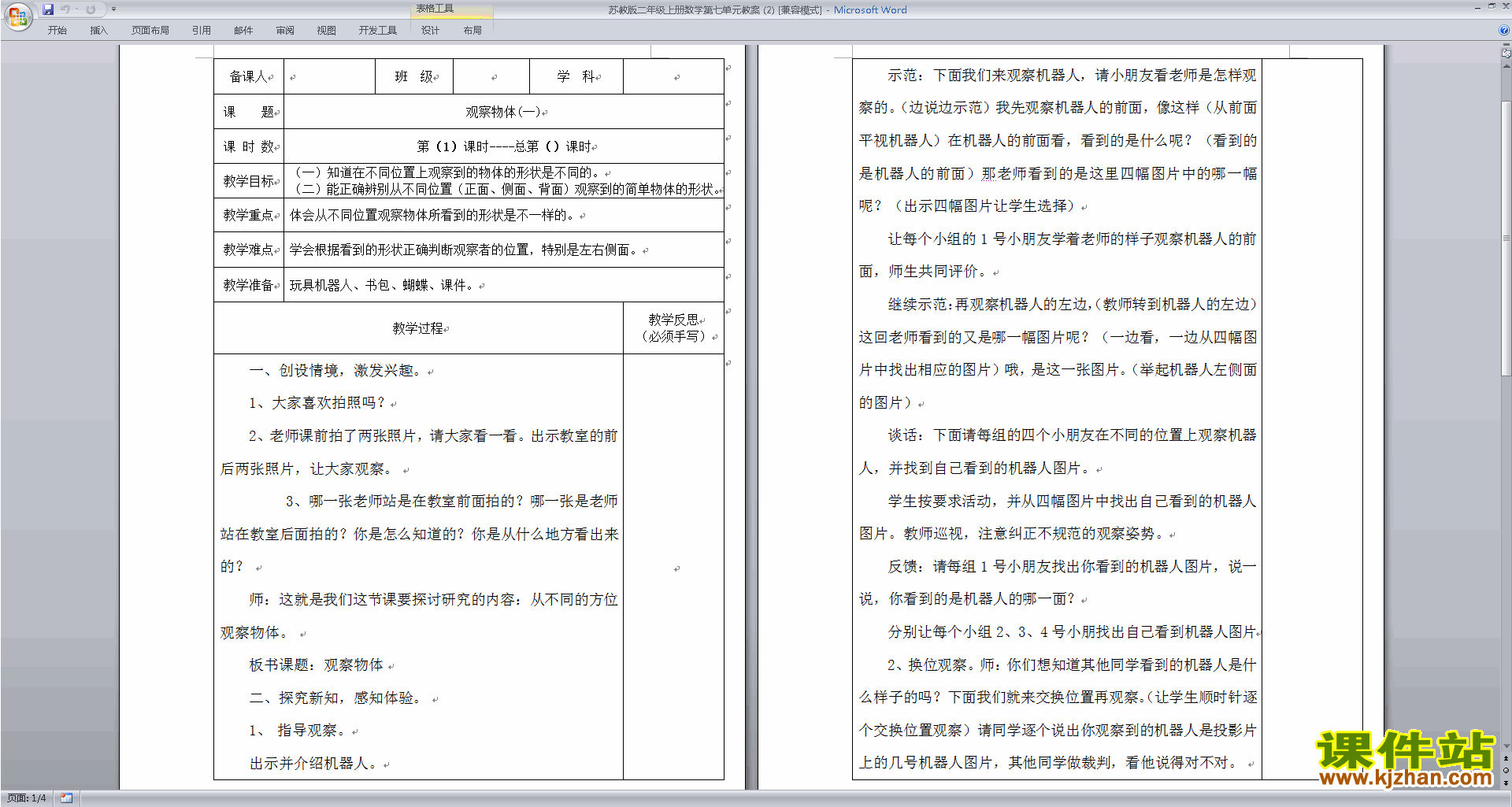The width and height of the screenshot is (1512, 807).
Task: Click right page line starting 2、换位观察
Action: 1071,665
